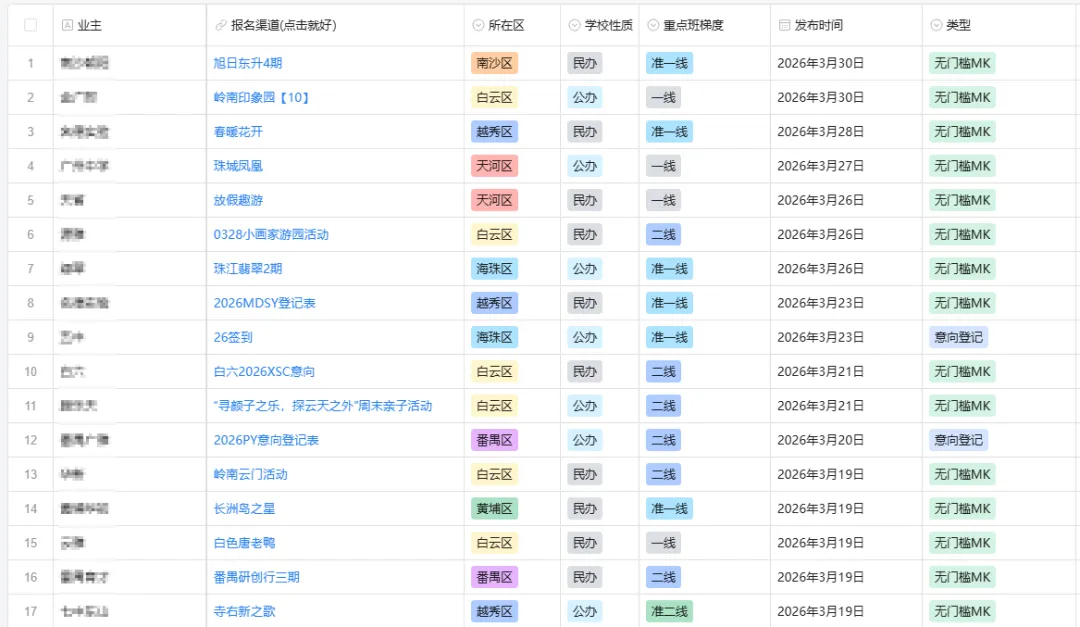Viewport: 1080px width, 627px height.
Task: Open the 南沙区 select cell in row 1
Action: click(496, 62)
